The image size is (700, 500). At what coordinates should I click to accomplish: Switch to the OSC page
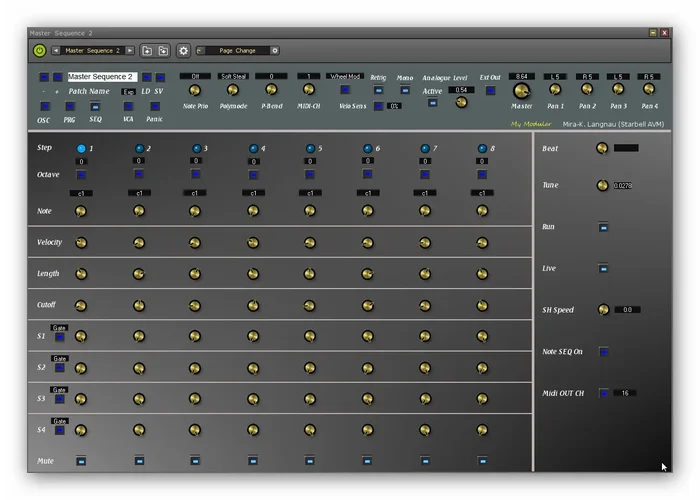tap(44, 106)
